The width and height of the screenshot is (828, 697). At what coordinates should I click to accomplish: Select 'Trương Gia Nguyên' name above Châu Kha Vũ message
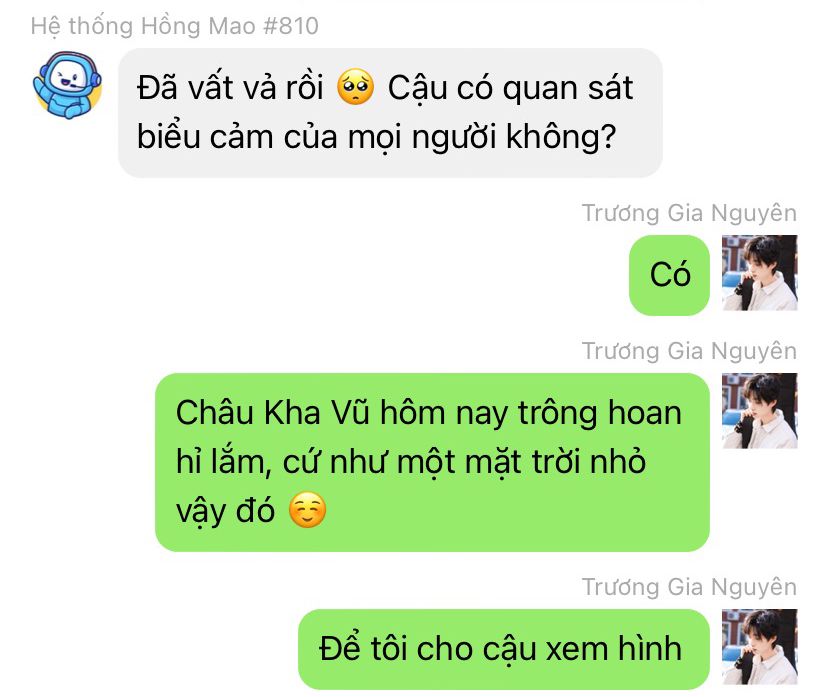[689, 351]
